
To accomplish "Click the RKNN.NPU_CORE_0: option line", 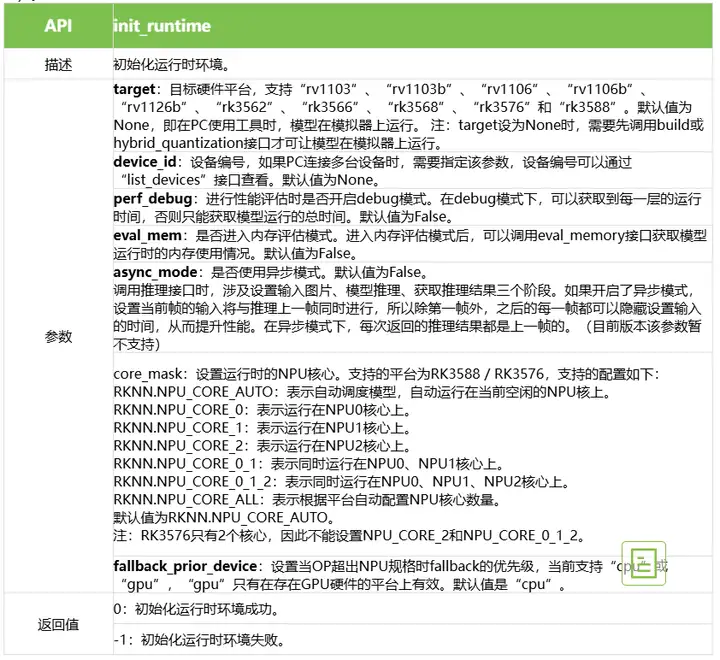I will point(262,410).
